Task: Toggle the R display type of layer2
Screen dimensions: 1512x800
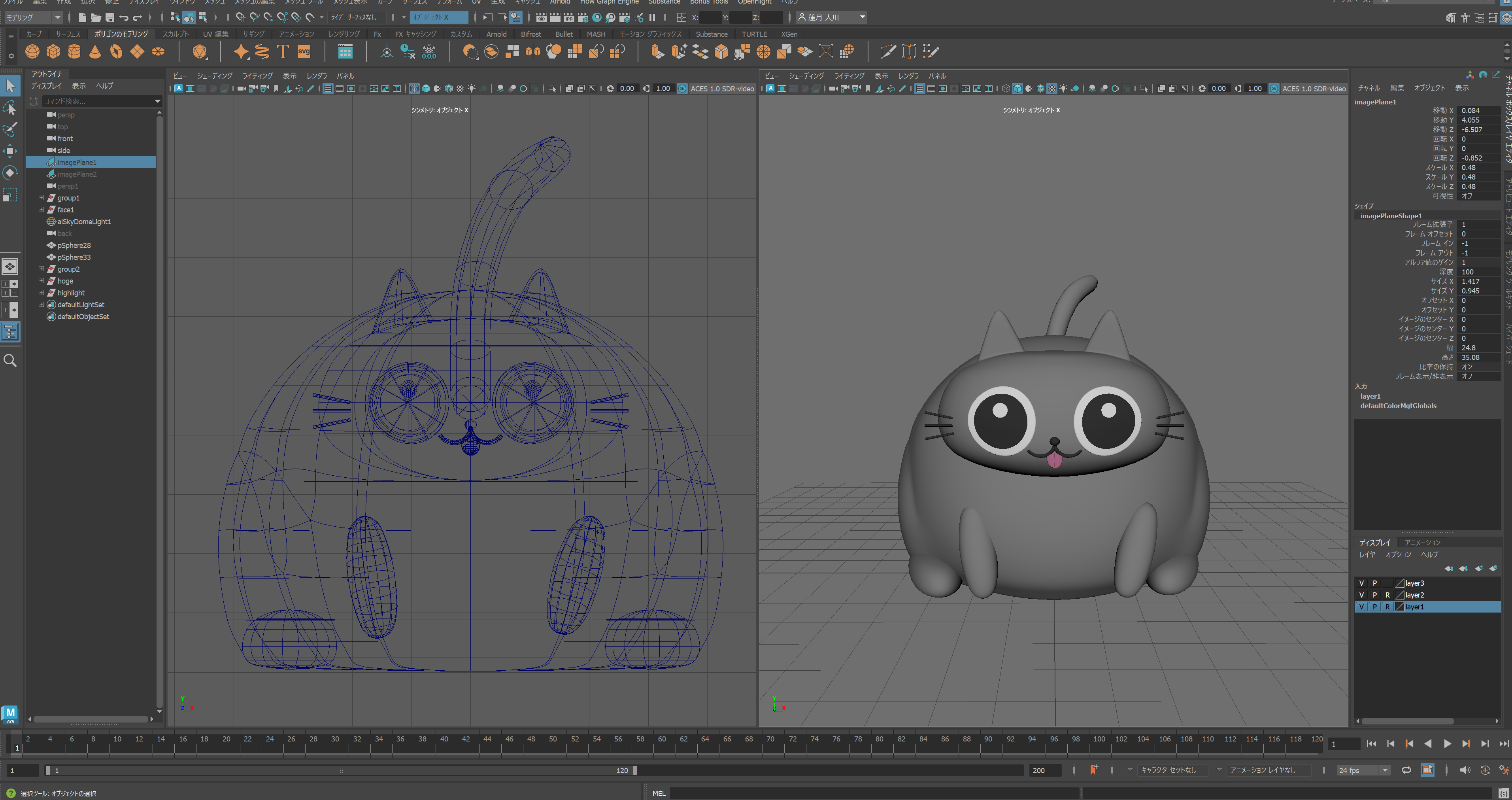Action: click(x=1387, y=595)
